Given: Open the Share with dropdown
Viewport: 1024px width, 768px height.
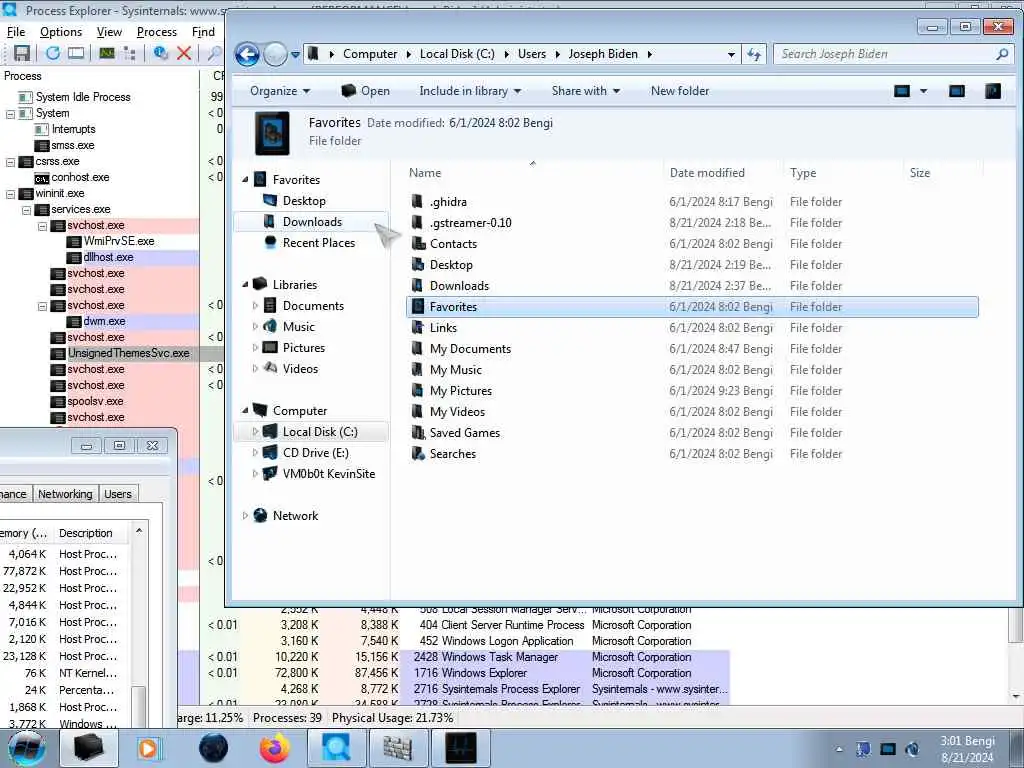Looking at the screenshot, I should click(586, 91).
